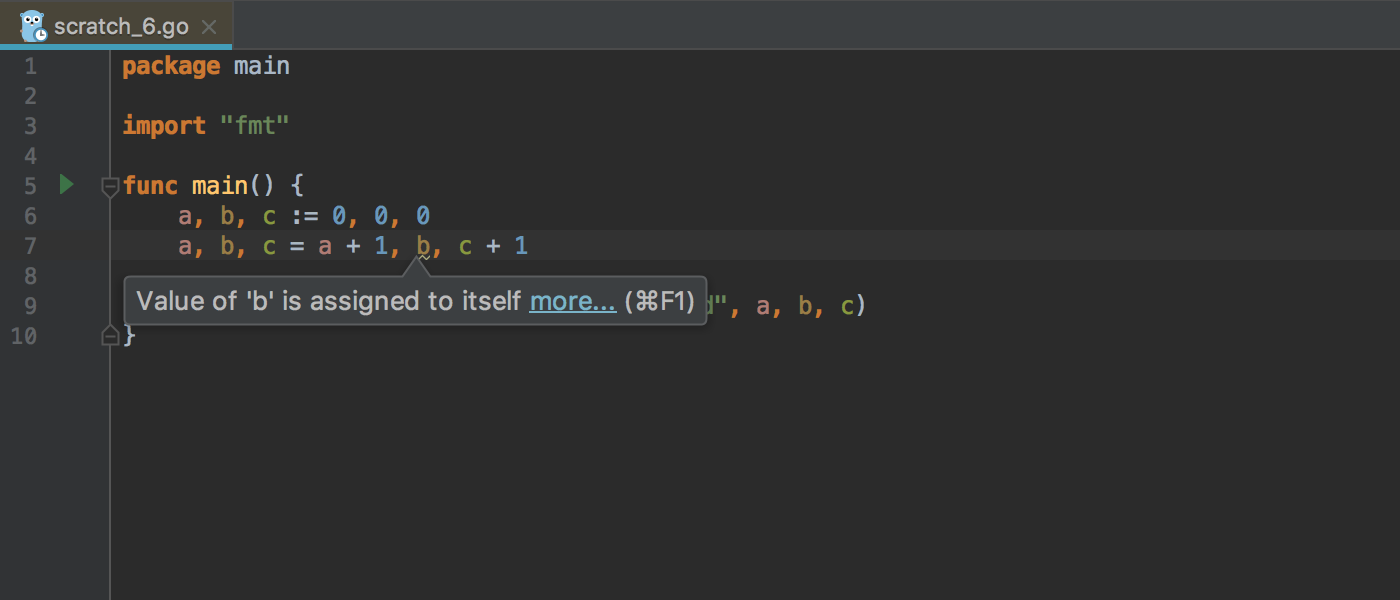
Task: Run main via the green gutter arrow
Action: [x=66, y=185]
